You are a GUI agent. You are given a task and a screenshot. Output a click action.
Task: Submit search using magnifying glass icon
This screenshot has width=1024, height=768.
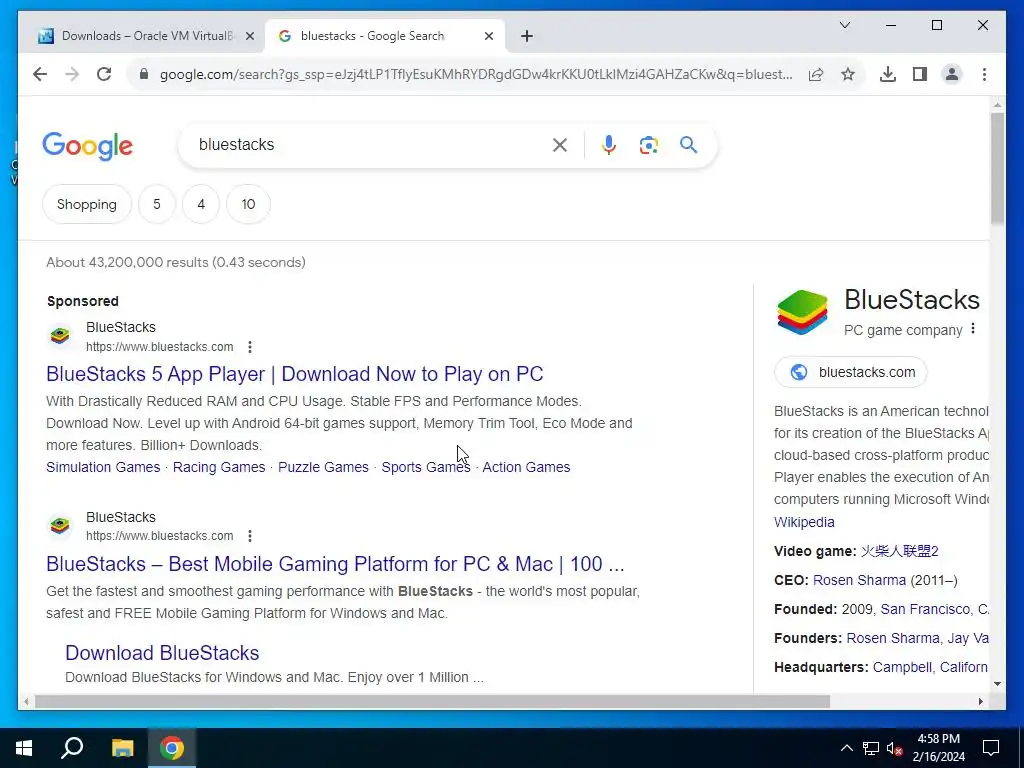tap(688, 145)
